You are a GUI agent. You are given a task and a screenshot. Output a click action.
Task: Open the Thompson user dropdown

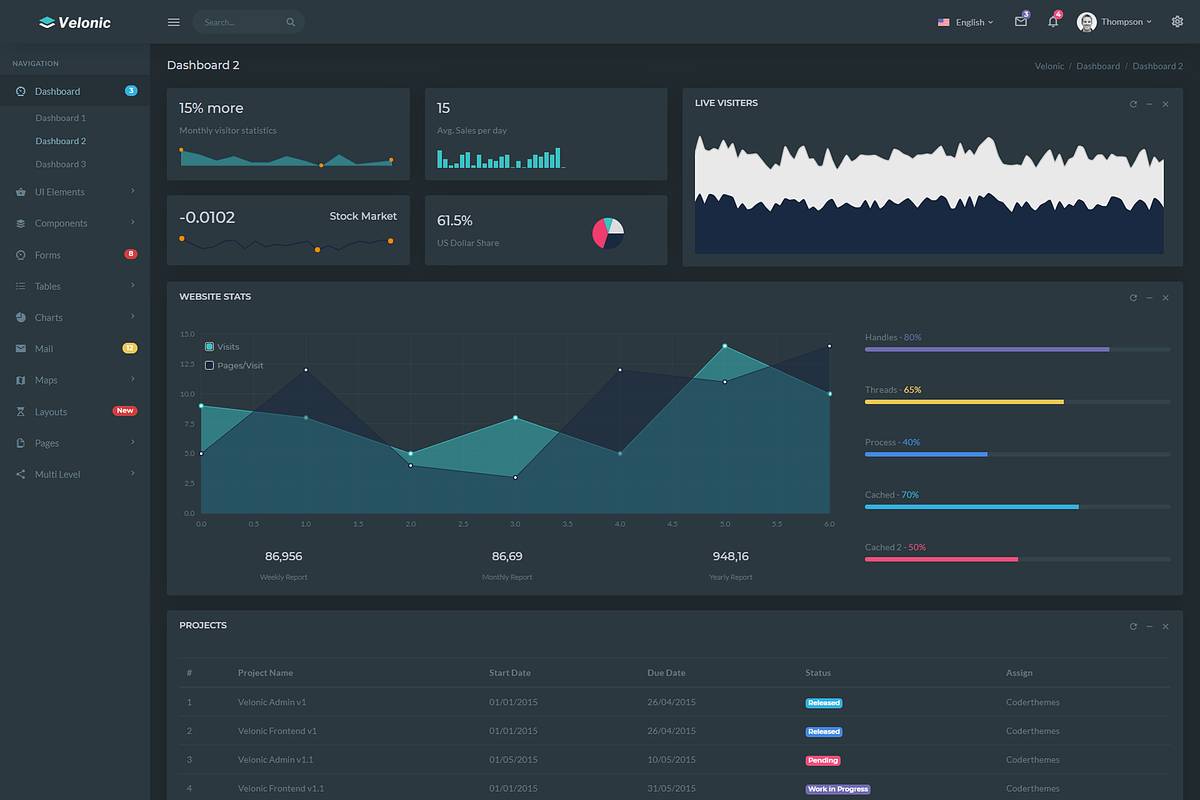[x=1127, y=22]
